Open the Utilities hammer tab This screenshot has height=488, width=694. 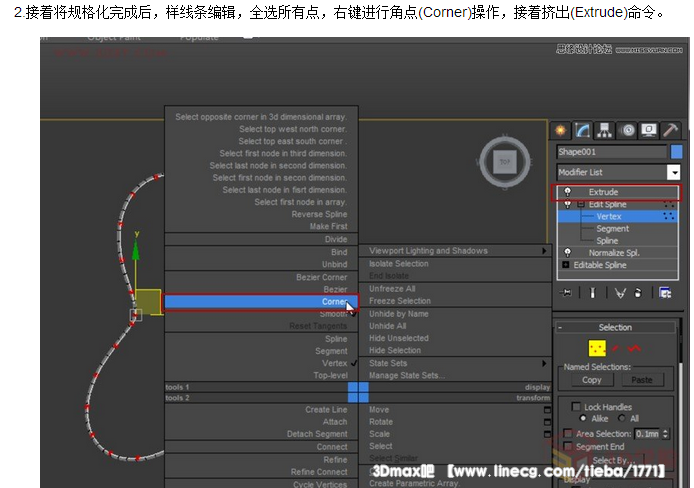click(671, 130)
